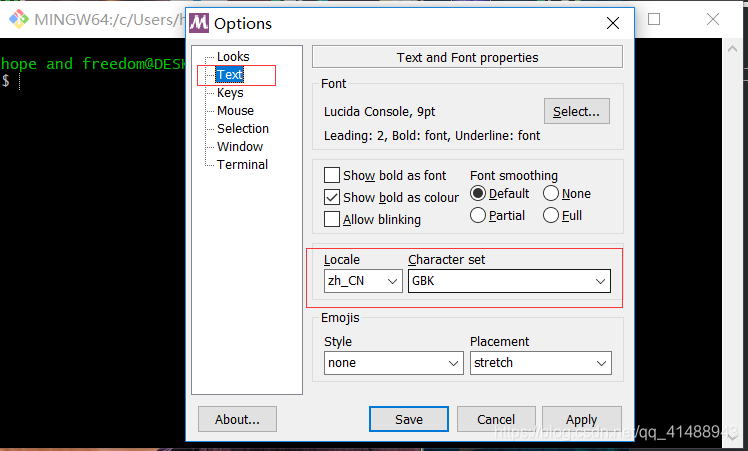This screenshot has width=748, height=451.
Task: Save the options
Action: [409, 420]
